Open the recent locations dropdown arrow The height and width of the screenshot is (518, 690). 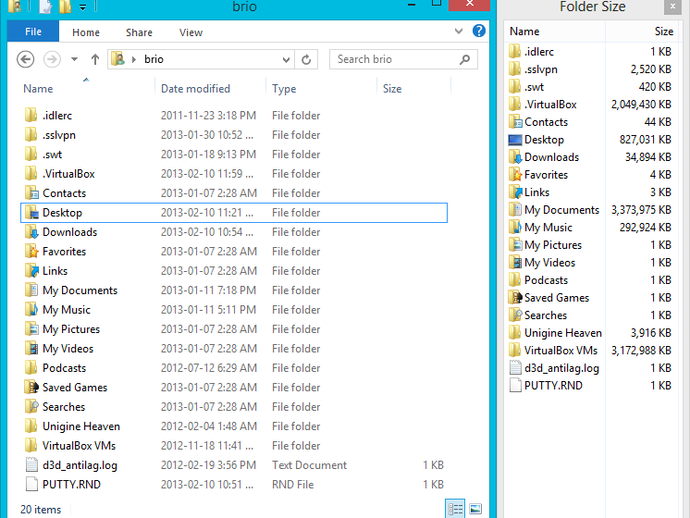74,59
